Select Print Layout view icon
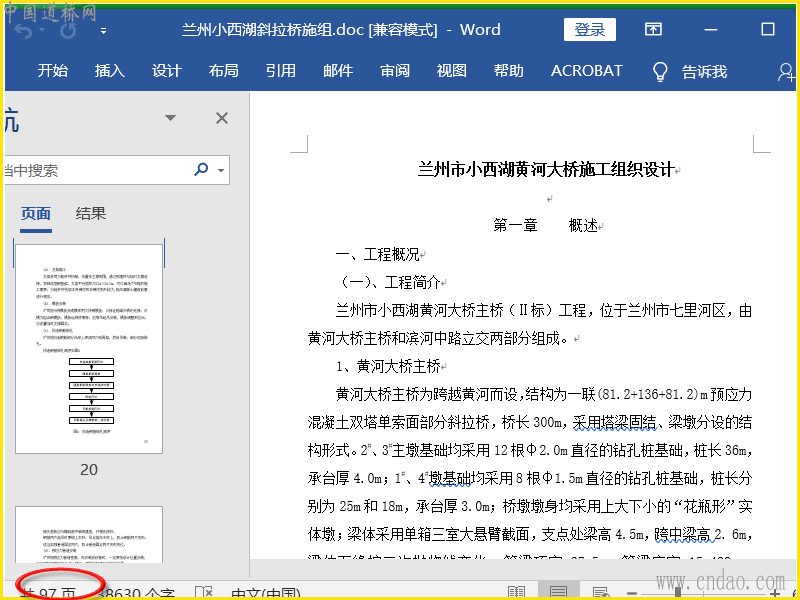800x600 pixels. coord(559,592)
